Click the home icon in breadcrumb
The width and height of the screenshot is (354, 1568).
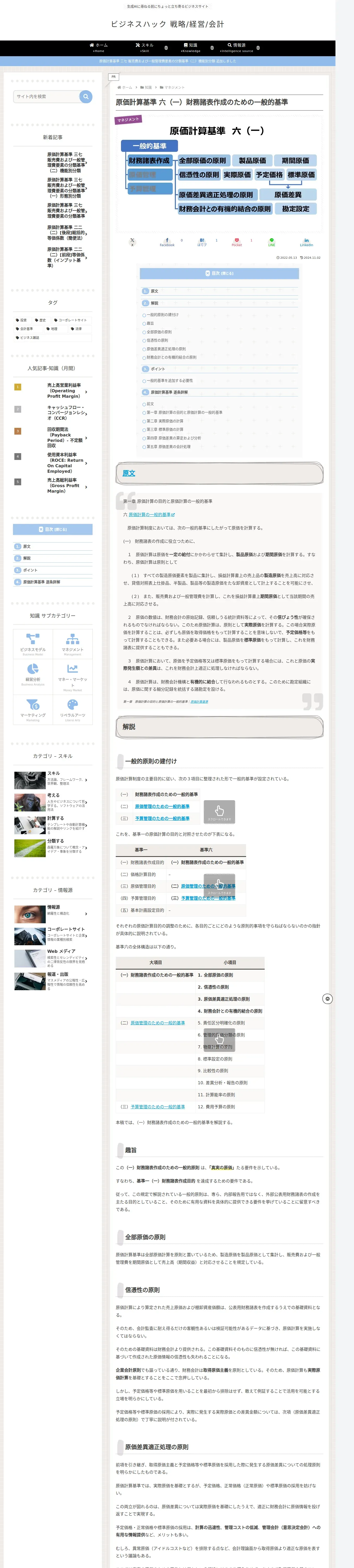tap(119, 88)
